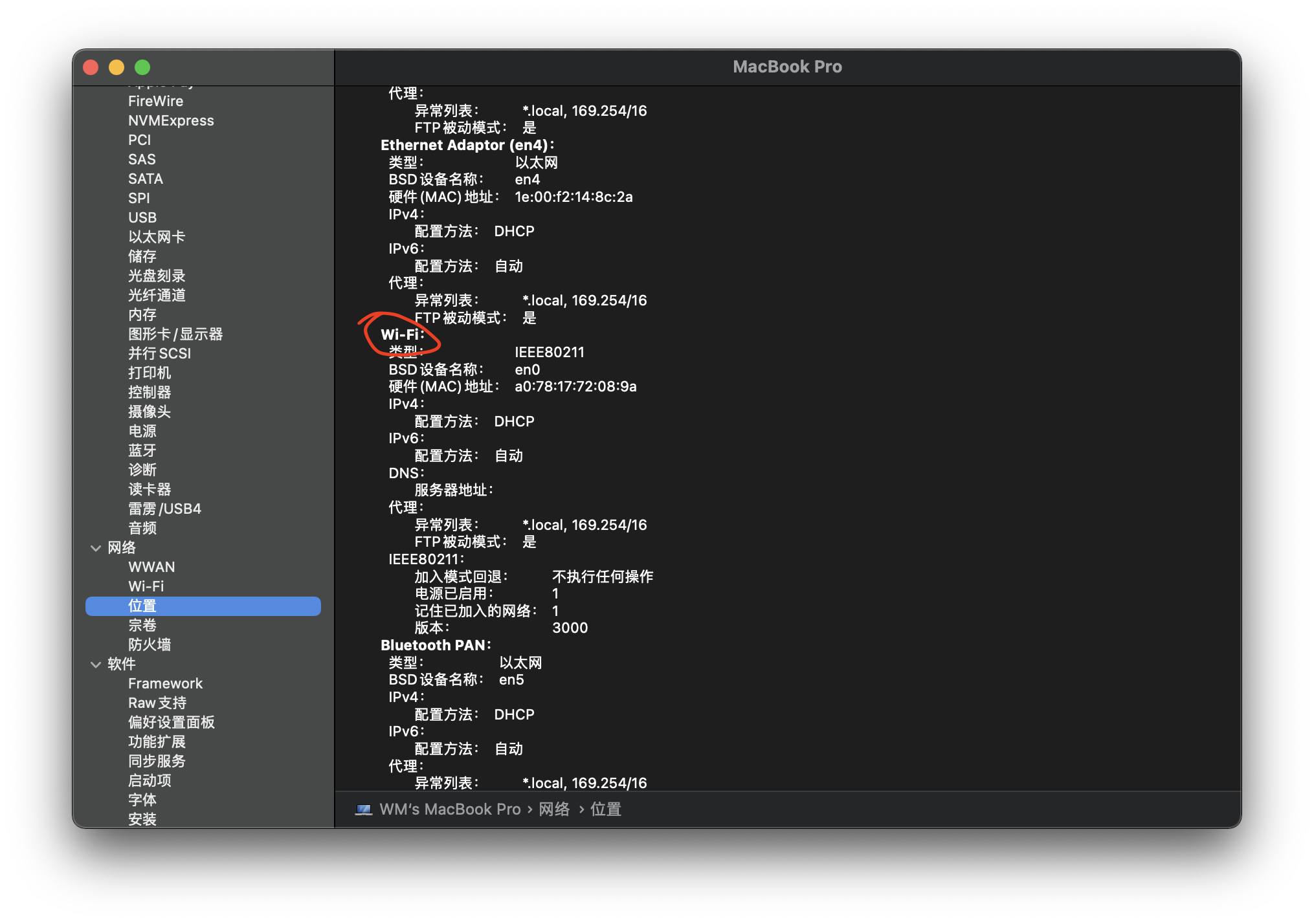The width and height of the screenshot is (1314, 924).
Task: Select USB in the hardware list
Action: [142, 217]
